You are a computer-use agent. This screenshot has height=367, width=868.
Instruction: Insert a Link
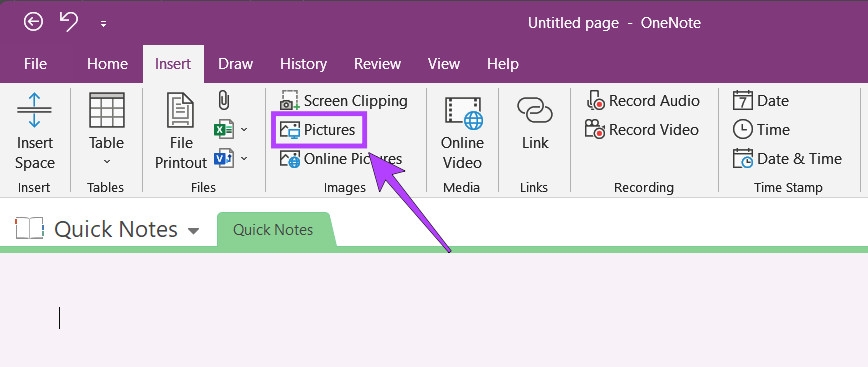click(x=535, y=123)
